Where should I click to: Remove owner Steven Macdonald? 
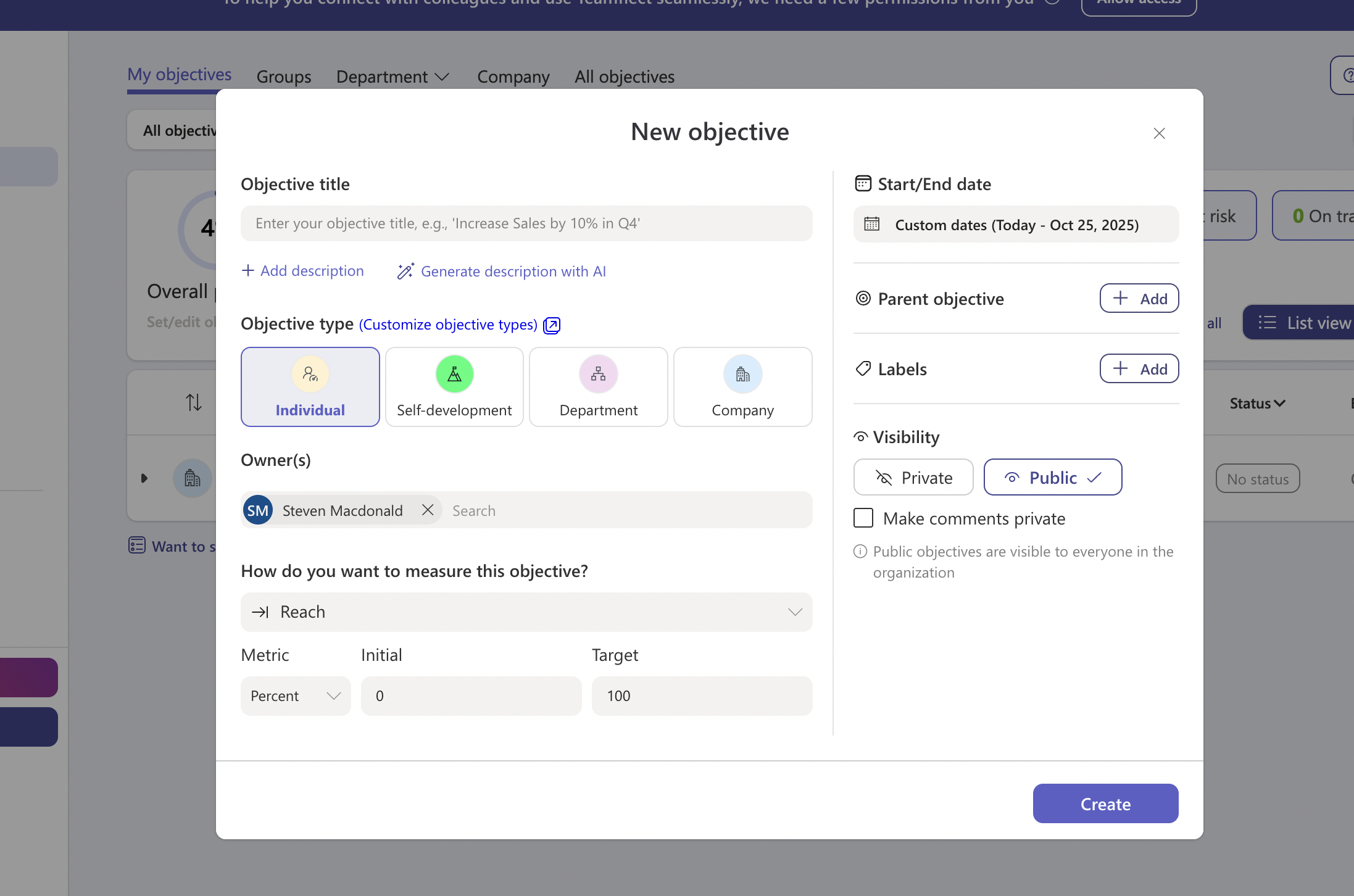[x=428, y=510]
